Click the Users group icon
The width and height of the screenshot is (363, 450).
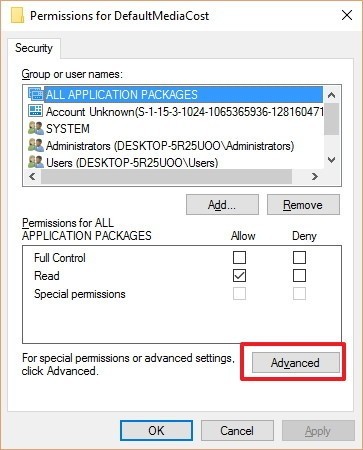click(x=36, y=162)
